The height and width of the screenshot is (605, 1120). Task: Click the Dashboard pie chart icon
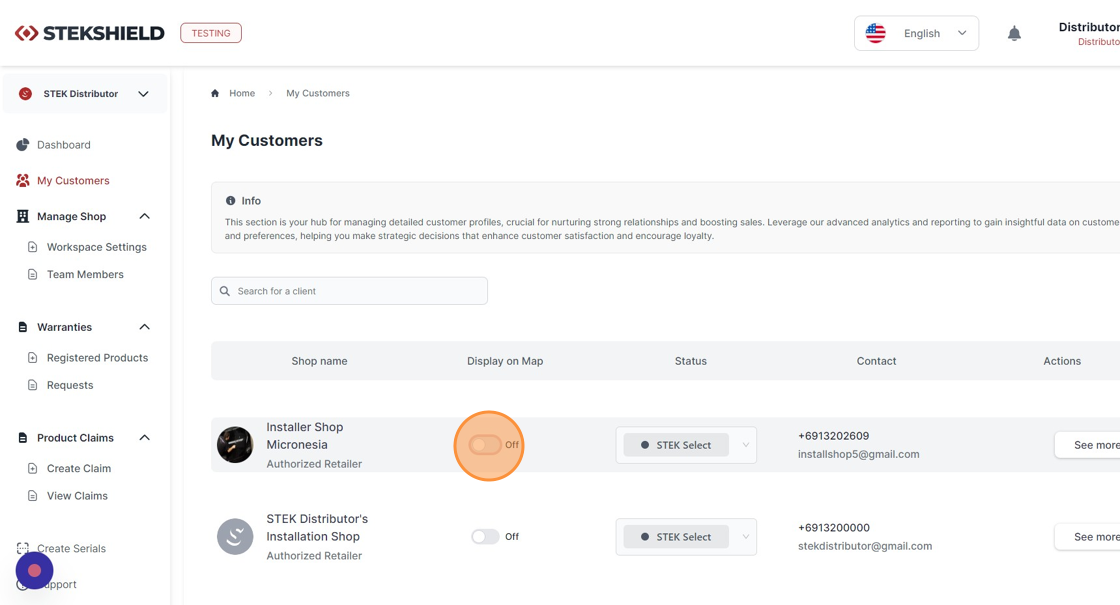click(23, 145)
